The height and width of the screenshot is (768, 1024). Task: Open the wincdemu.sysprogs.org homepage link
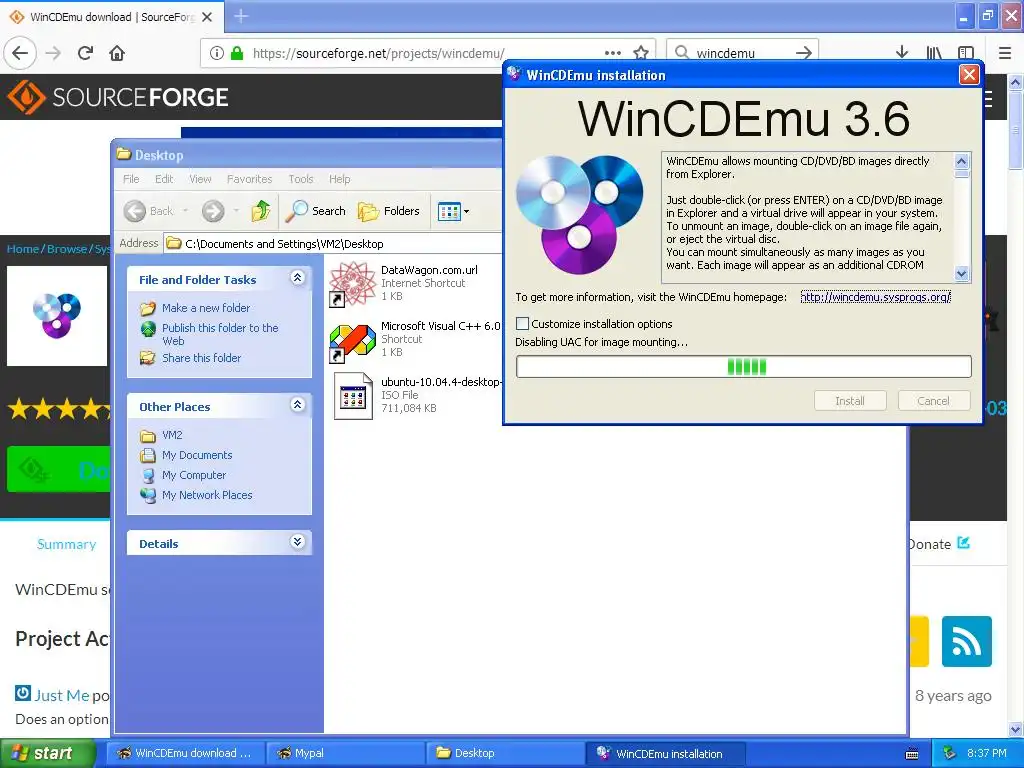tap(876, 297)
